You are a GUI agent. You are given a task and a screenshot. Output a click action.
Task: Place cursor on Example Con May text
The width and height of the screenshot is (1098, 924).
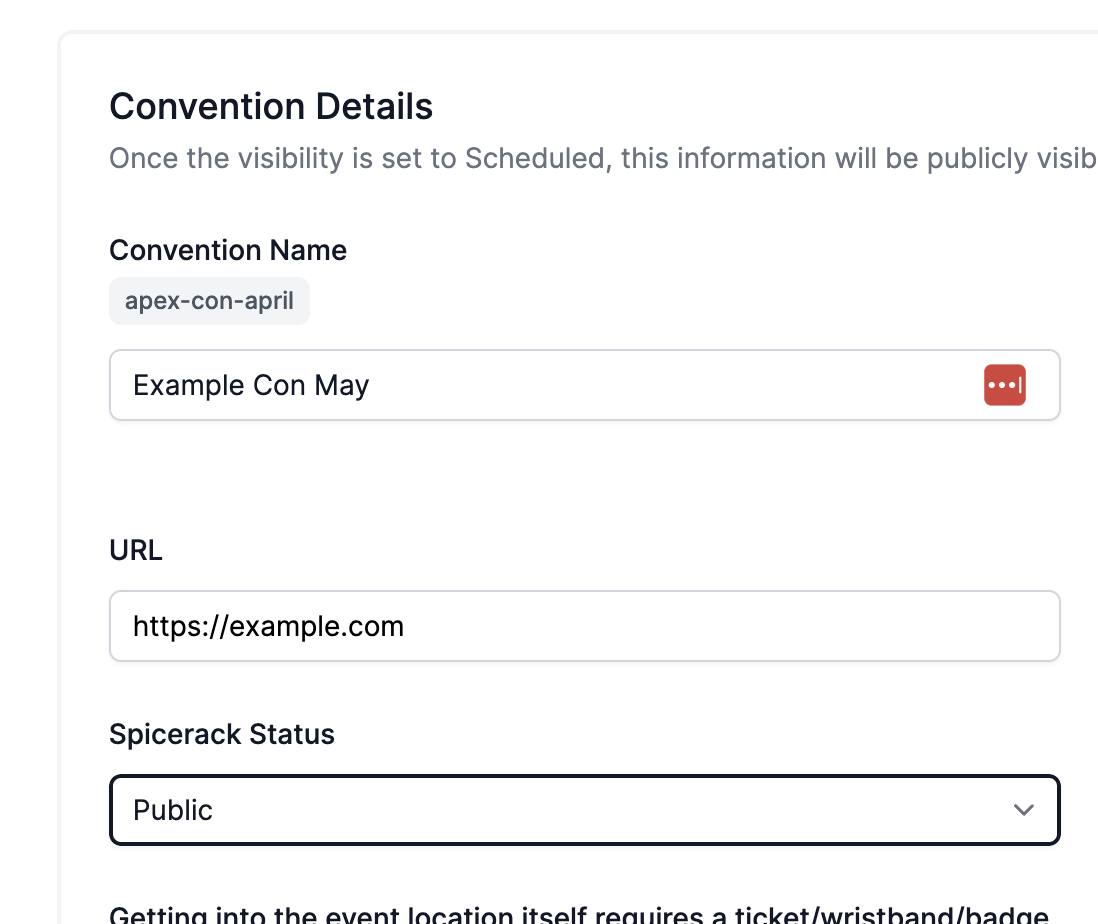coord(251,385)
